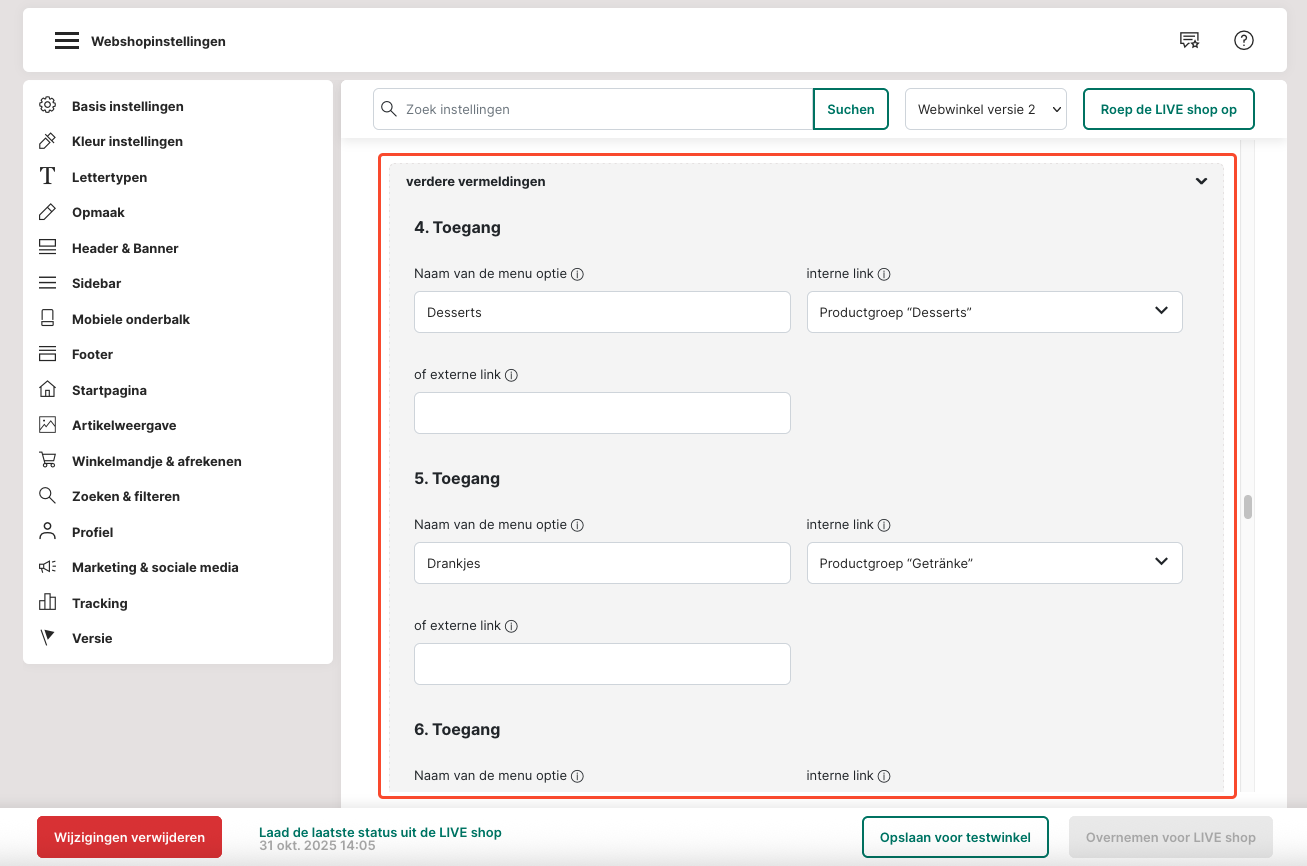Open the Productgroep "Desserts" dropdown
Image resolution: width=1307 pixels, height=866 pixels.
click(994, 312)
